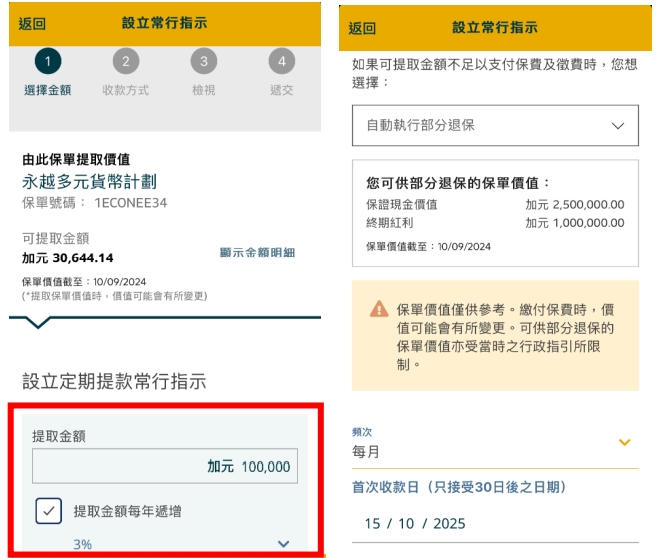The image size is (657, 558).
Task: Collapse the policy details notch arrow
Action: (x=38, y=322)
